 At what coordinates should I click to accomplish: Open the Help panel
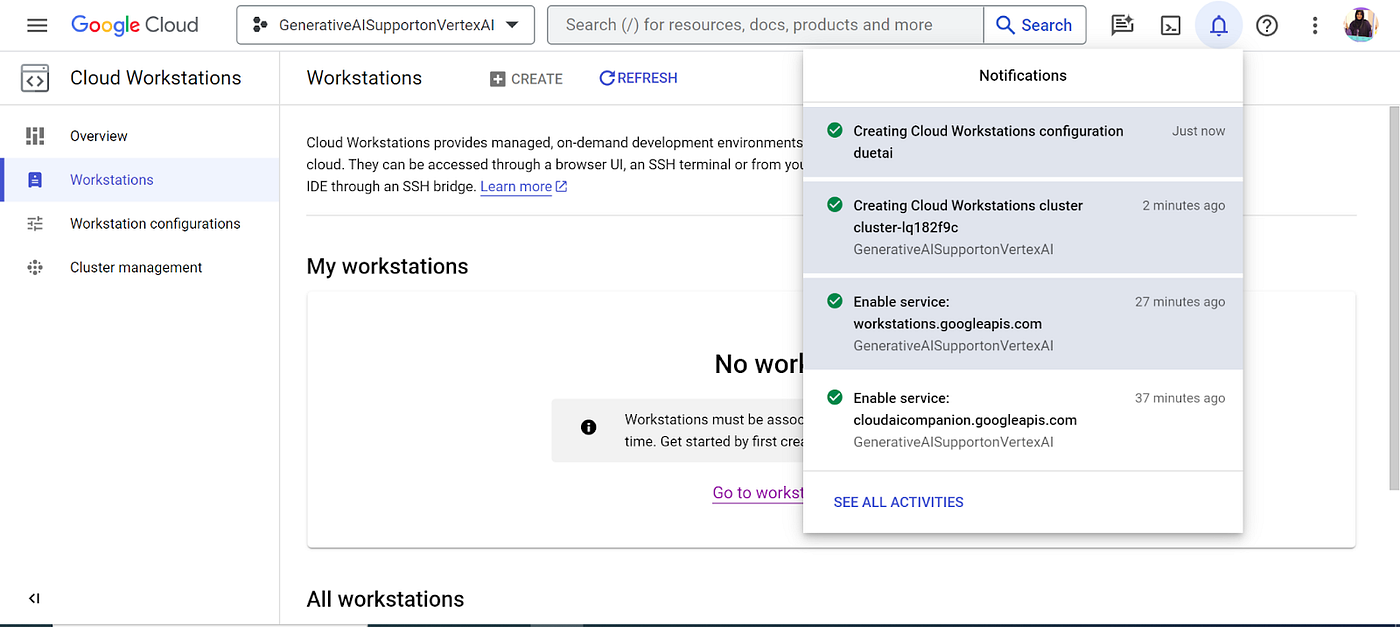tap(1266, 25)
